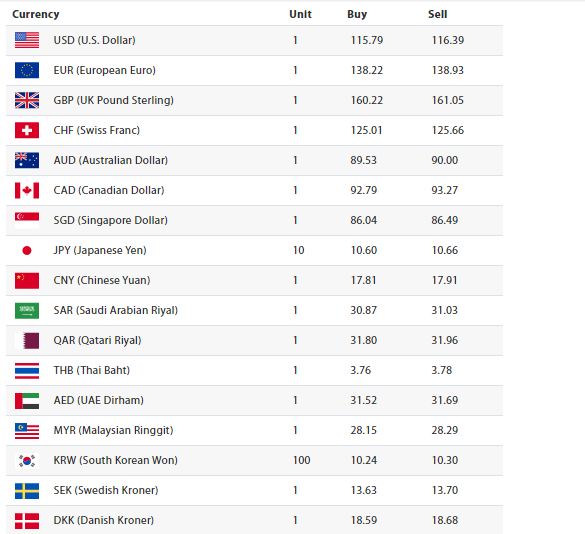Click the Swiss flag icon

coord(27,130)
